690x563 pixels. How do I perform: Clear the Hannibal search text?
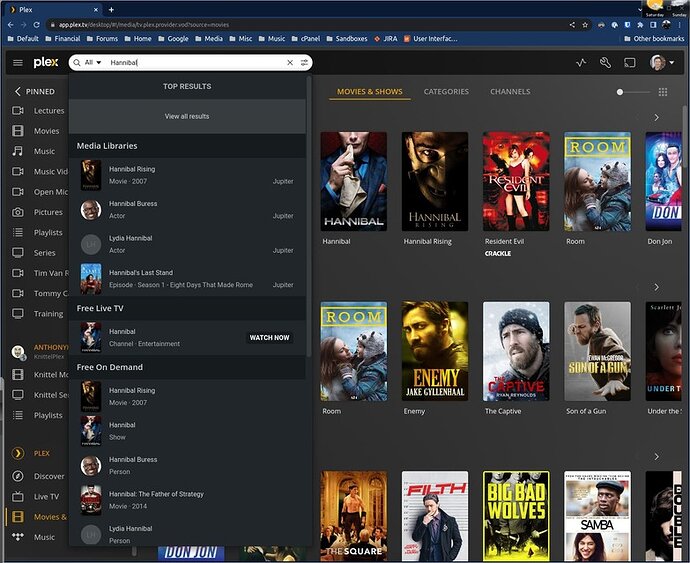tap(290, 63)
